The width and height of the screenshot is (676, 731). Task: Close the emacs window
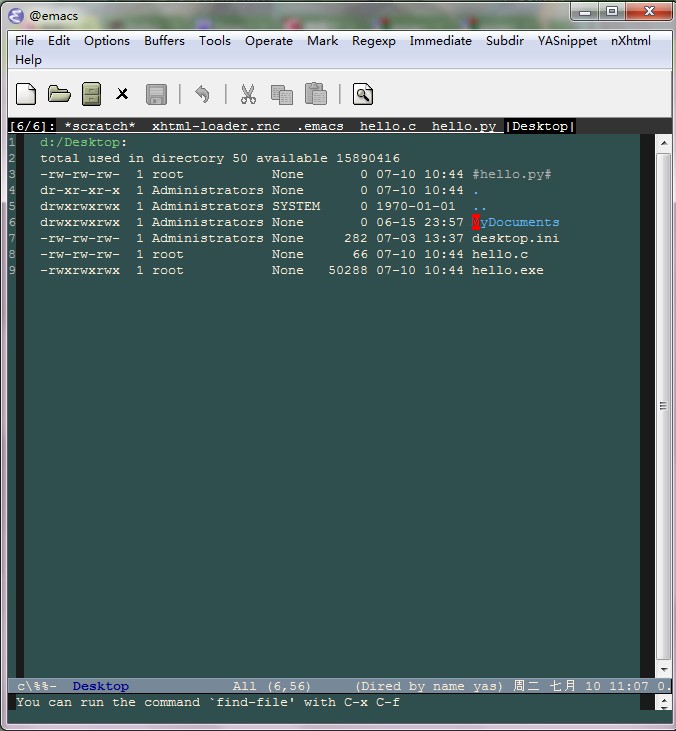click(649, 11)
